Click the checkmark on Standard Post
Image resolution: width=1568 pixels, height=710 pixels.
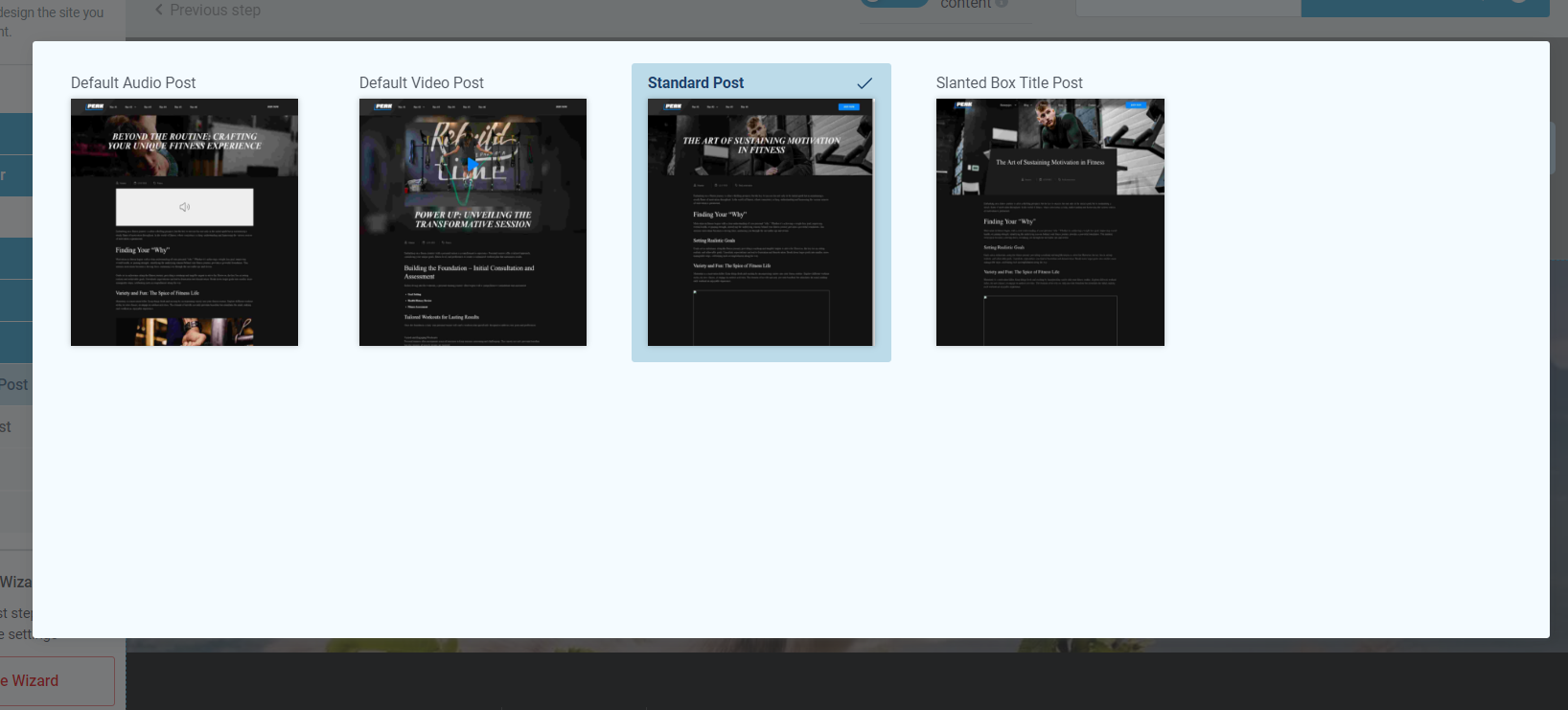click(x=865, y=83)
